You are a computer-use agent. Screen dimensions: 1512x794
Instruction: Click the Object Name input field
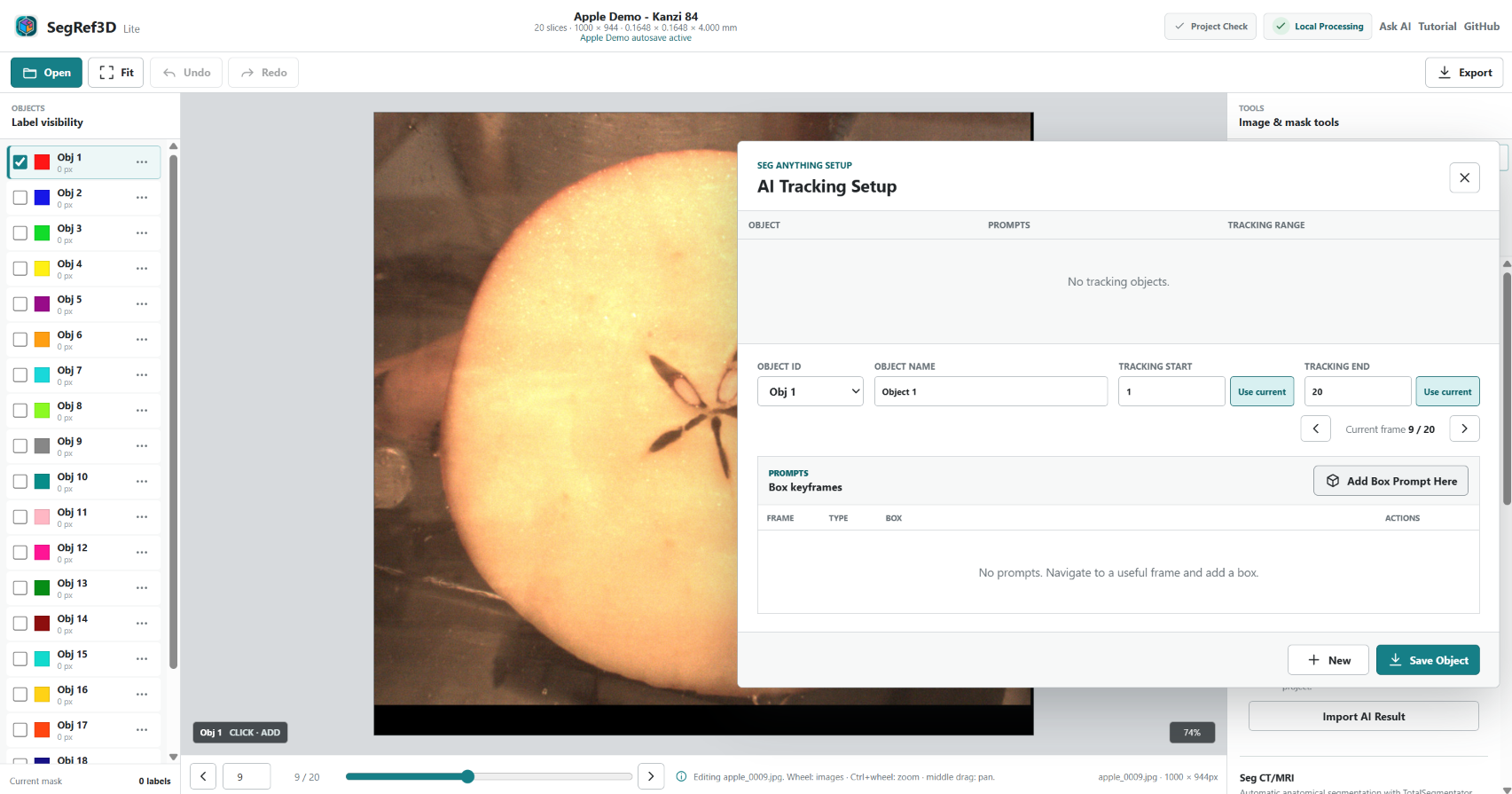991,391
